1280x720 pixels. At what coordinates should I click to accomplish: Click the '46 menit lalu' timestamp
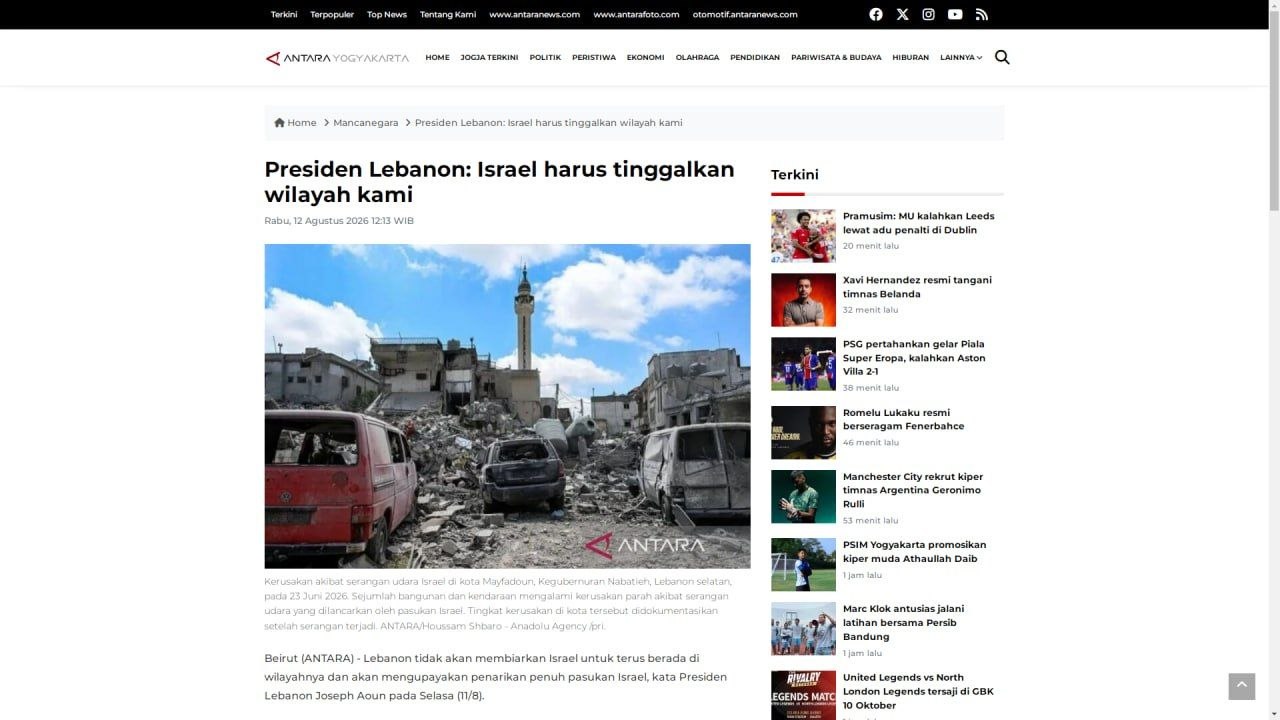pyautogui.click(x=871, y=442)
